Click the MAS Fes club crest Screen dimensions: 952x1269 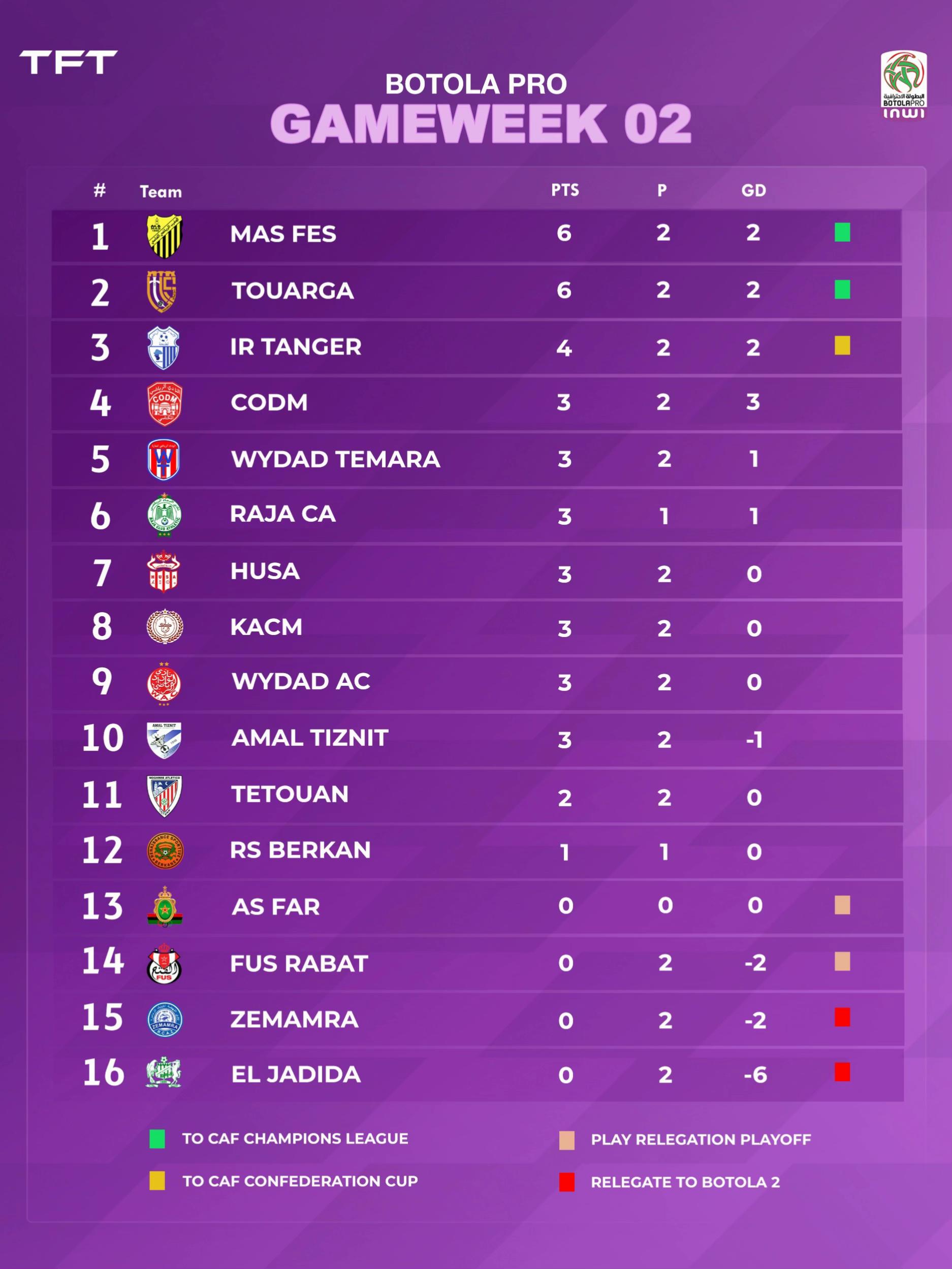coord(164,237)
